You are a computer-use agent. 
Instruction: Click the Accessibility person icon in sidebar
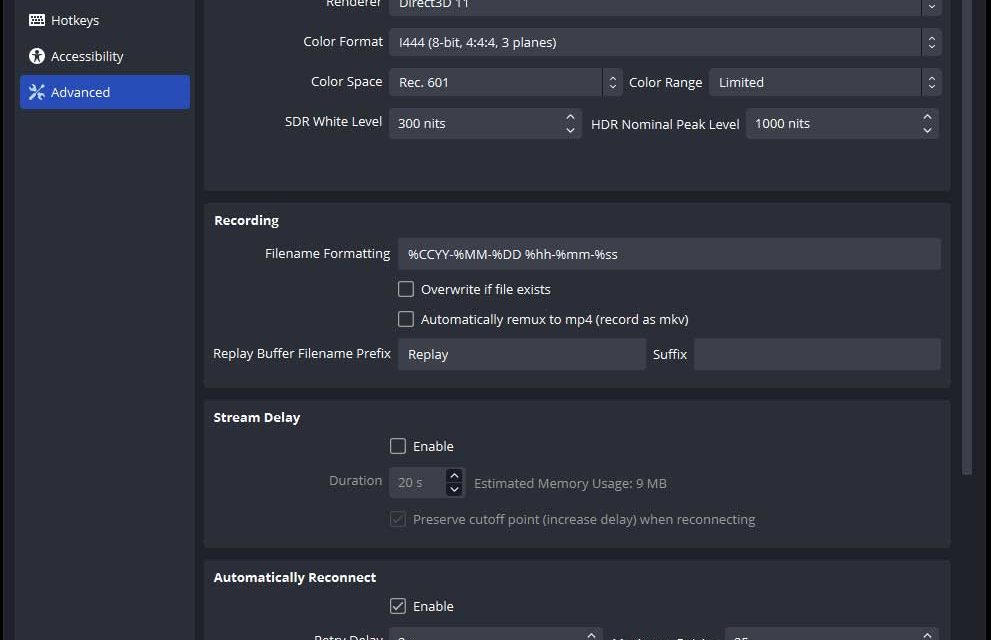coord(37,56)
